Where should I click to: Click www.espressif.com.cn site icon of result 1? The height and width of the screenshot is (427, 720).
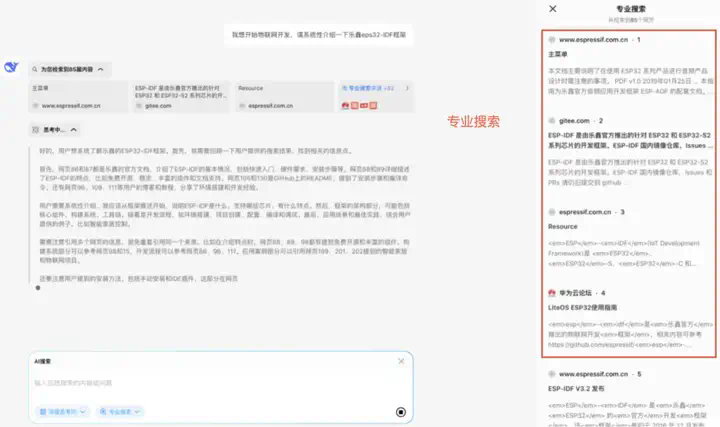pos(552,40)
